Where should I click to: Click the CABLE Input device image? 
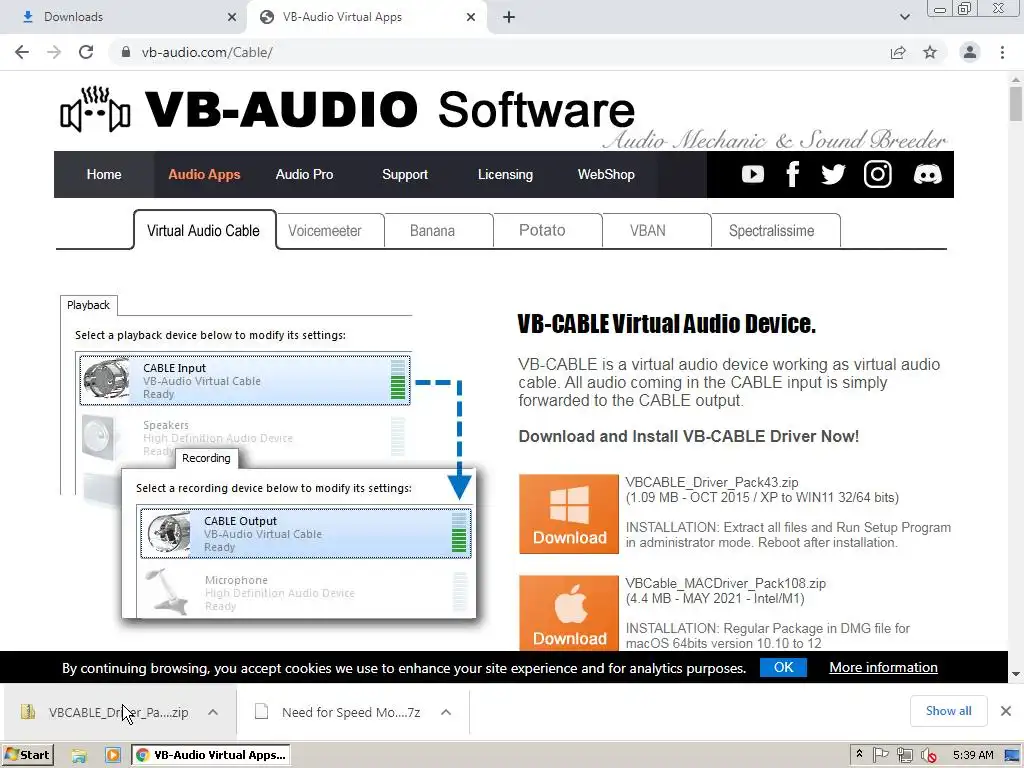pyautogui.click(x=107, y=379)
